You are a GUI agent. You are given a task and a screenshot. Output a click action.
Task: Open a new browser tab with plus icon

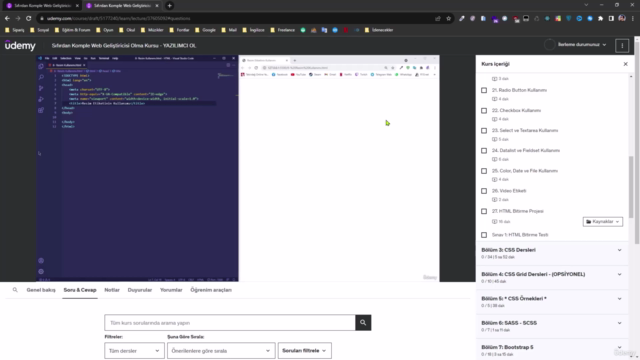tap(169, 6)
